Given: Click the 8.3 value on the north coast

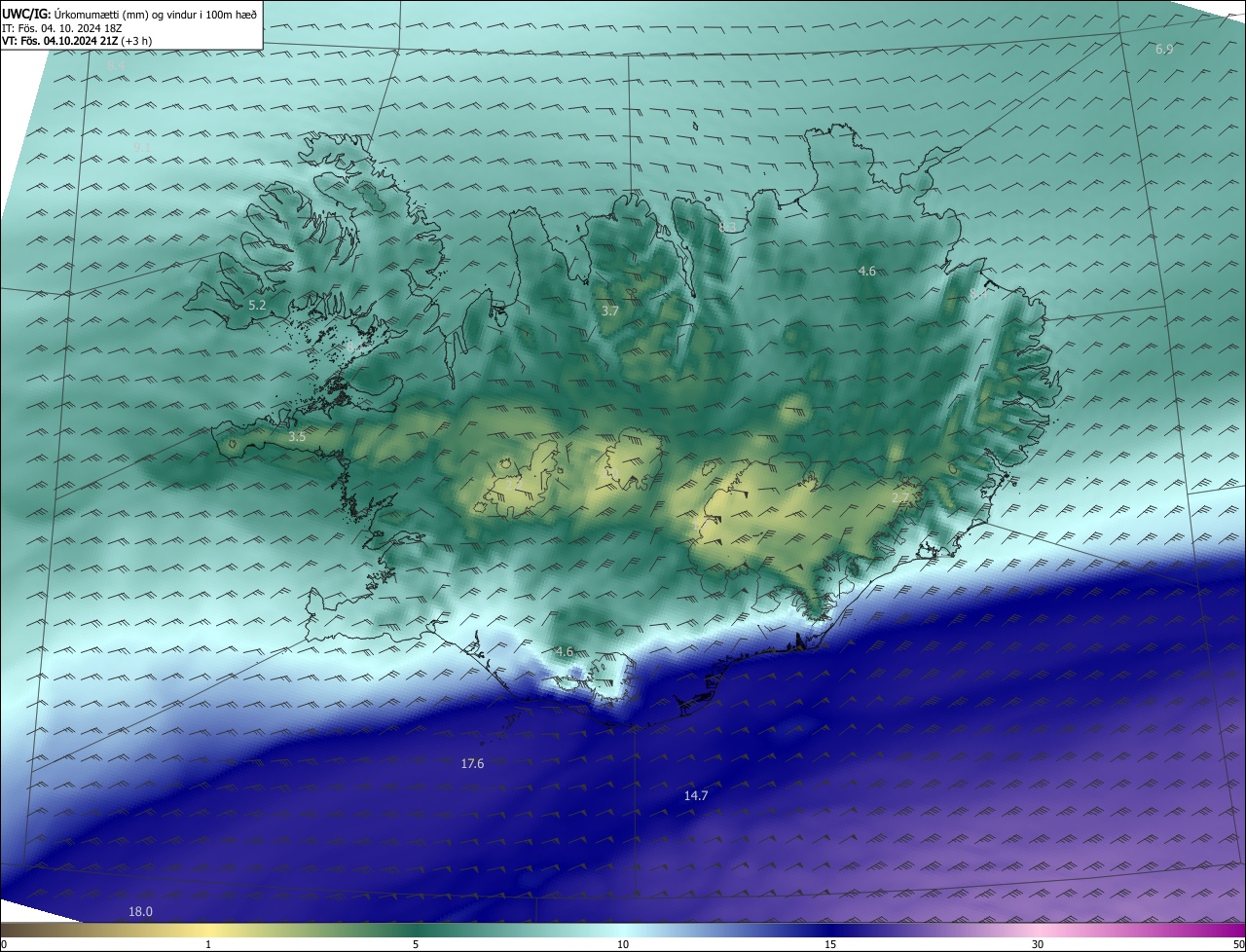Looking at the screenshot, I should 727,227.
